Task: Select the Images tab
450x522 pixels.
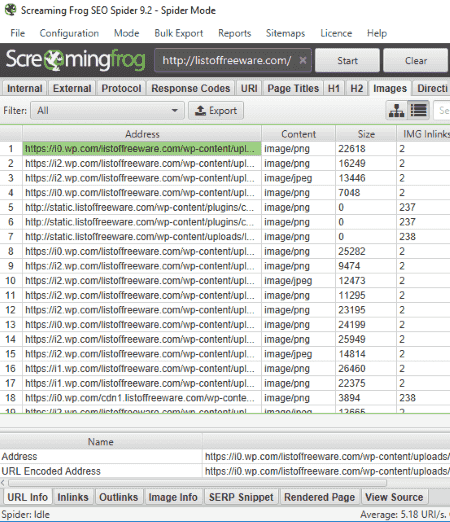Action: 390,88
